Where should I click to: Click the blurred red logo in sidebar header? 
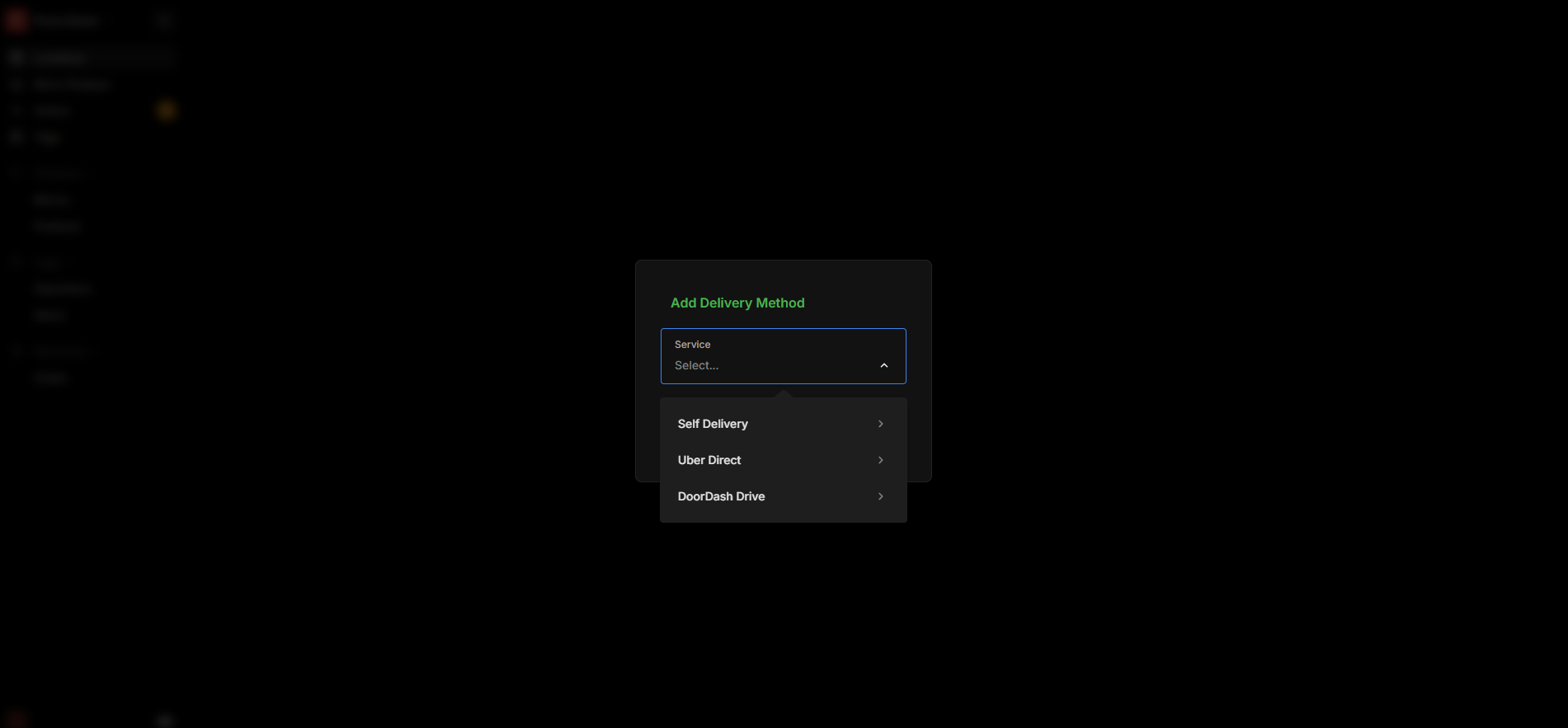(x=16, y=21)
